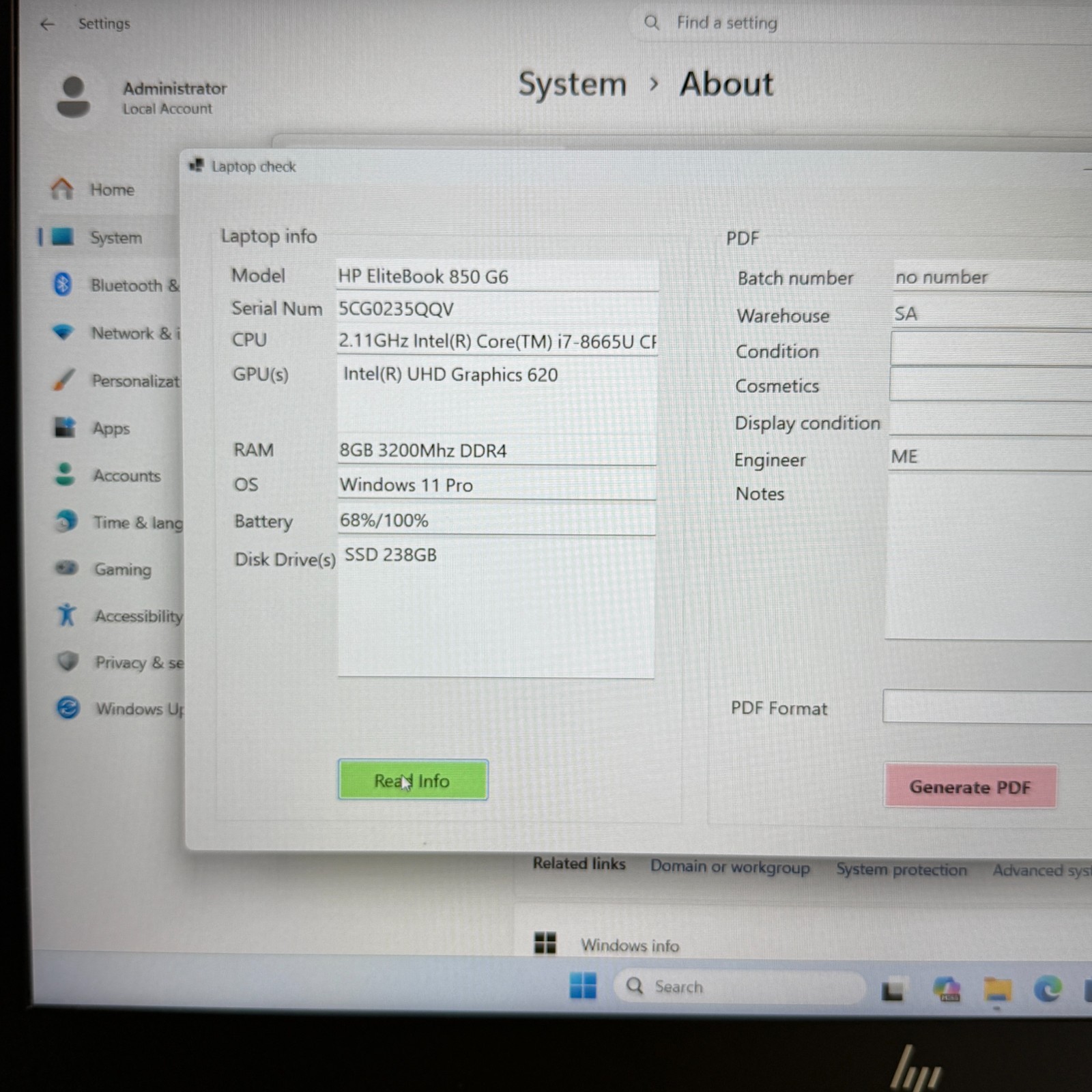The image size is (1092, 1092).
Task: Open the System protection link
Action: point(902,870)
